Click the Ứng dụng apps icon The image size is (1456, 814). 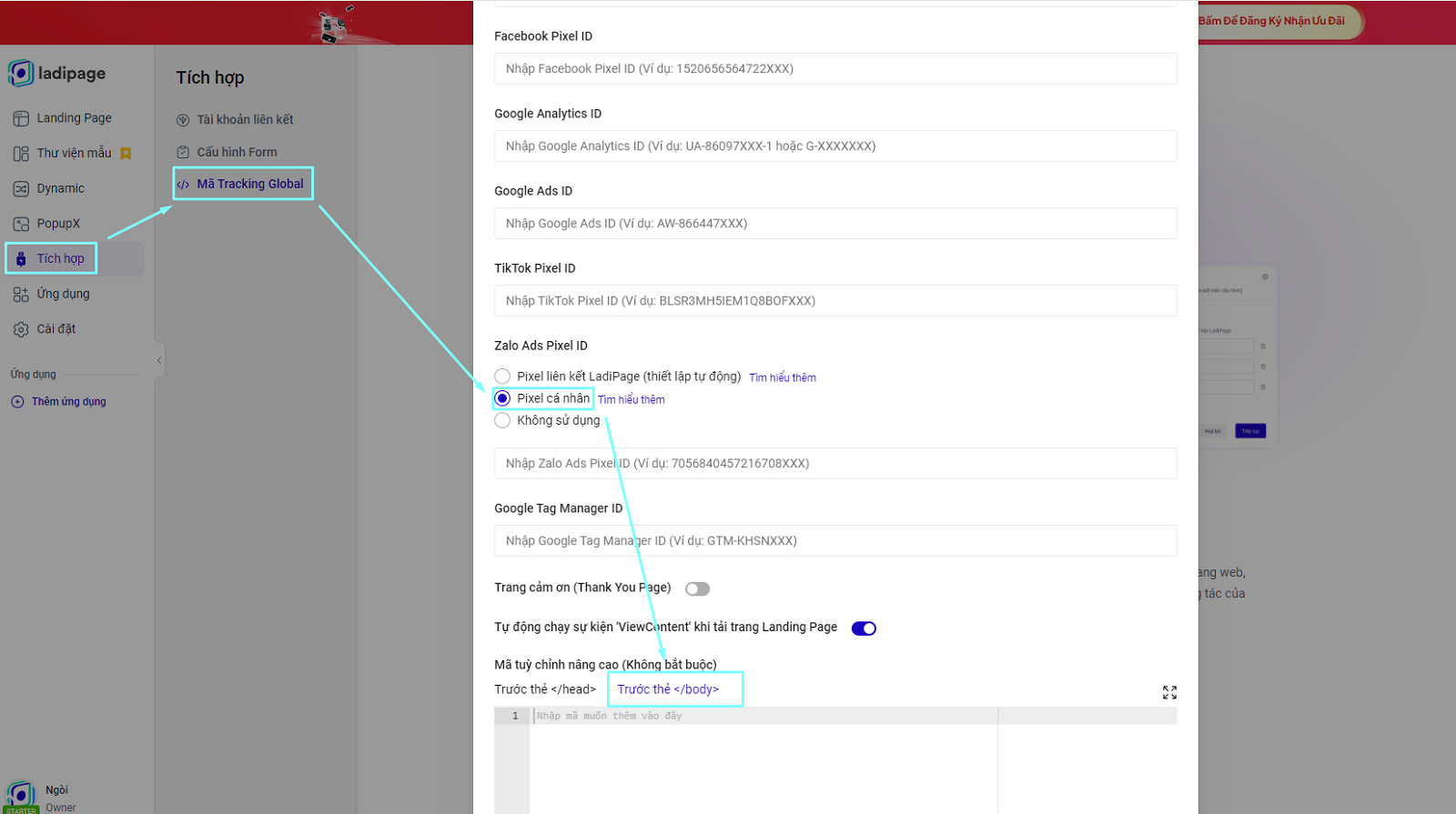tap(21, 295)
